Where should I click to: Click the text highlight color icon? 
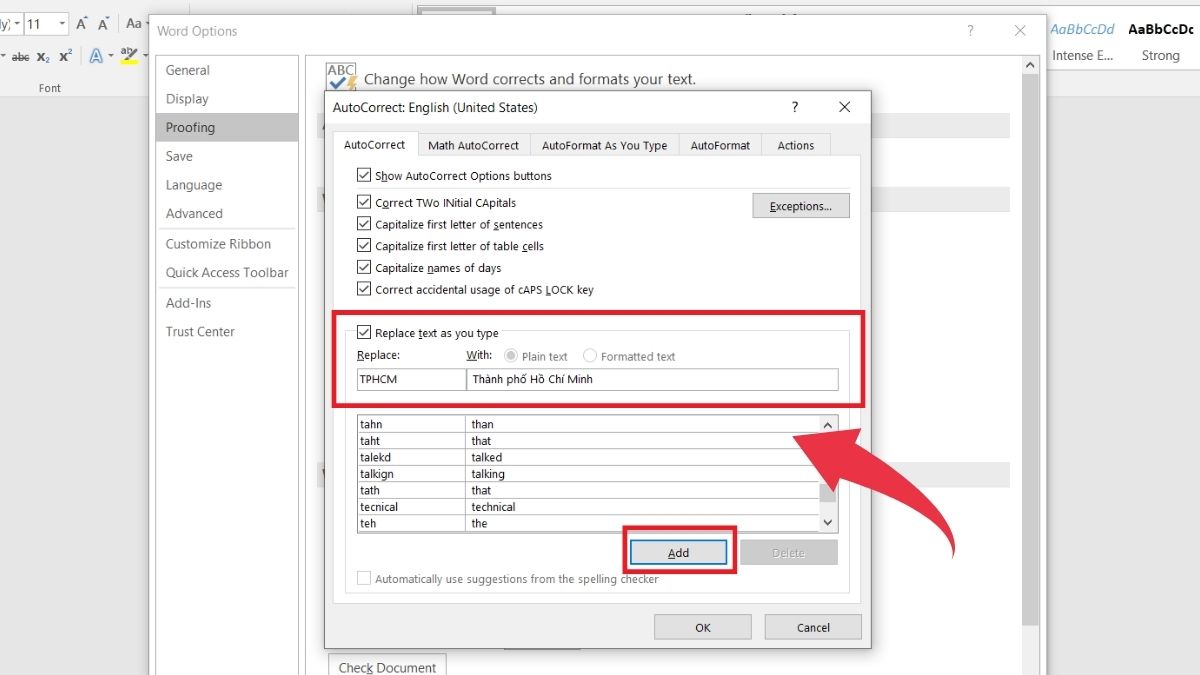point(128,55)
